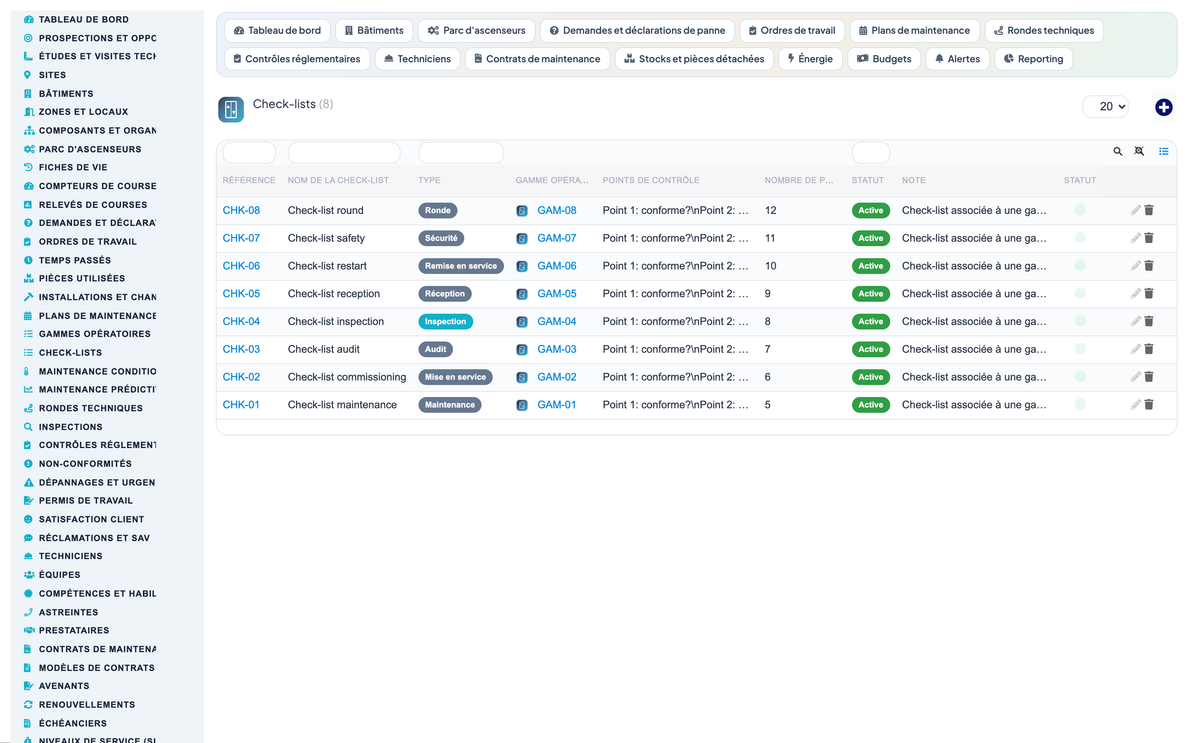Click the Inspections magnifier sidebar icon

point(28,427)
